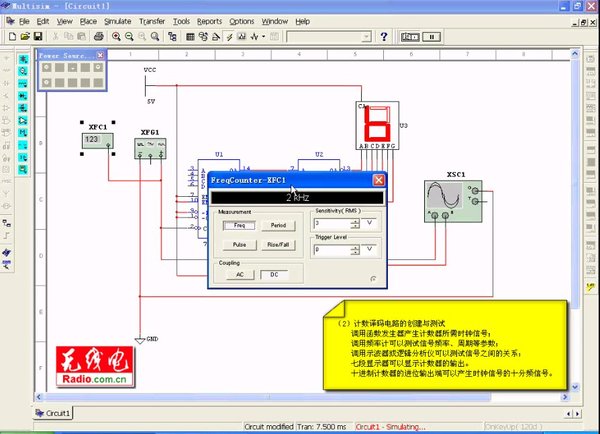
Task: Select the yellow measurement probe instrument icon
Action: pyautogui.click(x=590, y=287)
